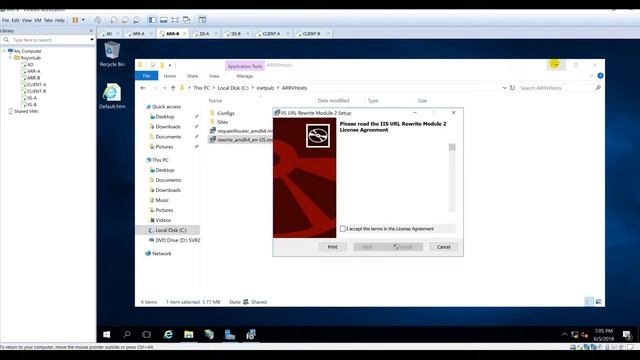Click Print in the Rewrite Module setup
Image resolution: width=640 pixels, height=360 pixels.
[333, 247]
